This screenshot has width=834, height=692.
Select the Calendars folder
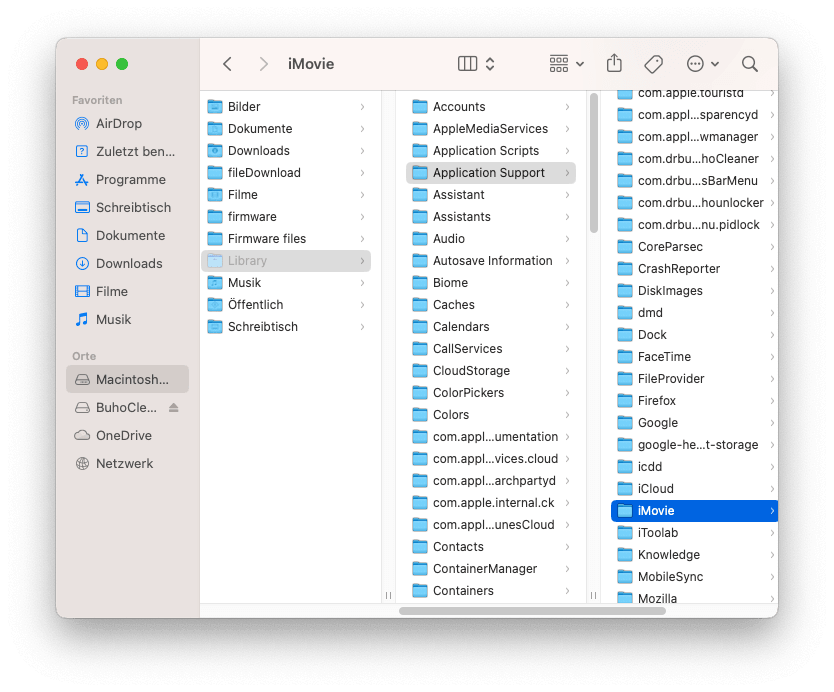click(491, 327)
